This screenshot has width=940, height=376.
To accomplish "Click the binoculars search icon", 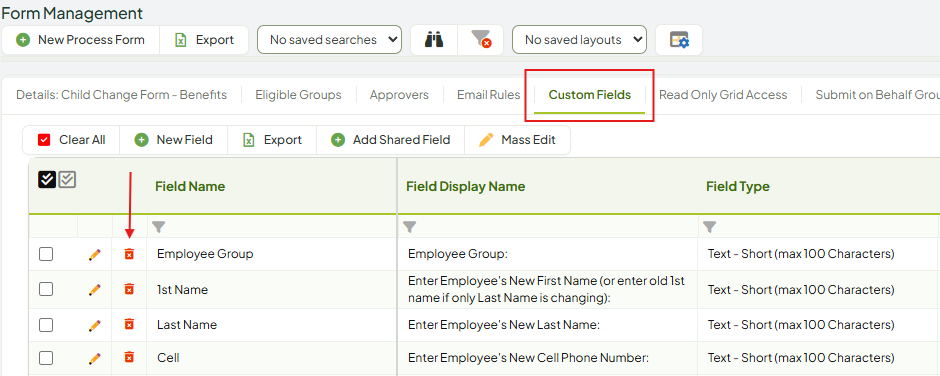I will (x=434, y=40).
